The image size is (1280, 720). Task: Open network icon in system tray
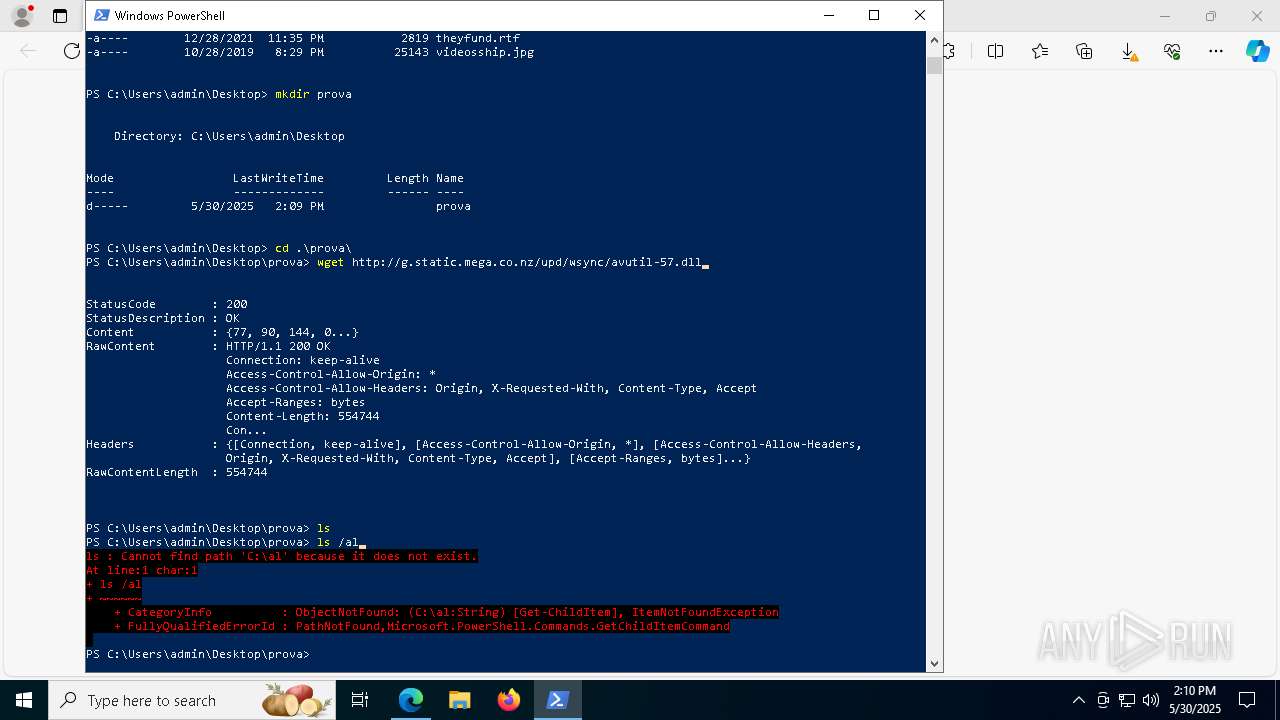click(1127, 700)
